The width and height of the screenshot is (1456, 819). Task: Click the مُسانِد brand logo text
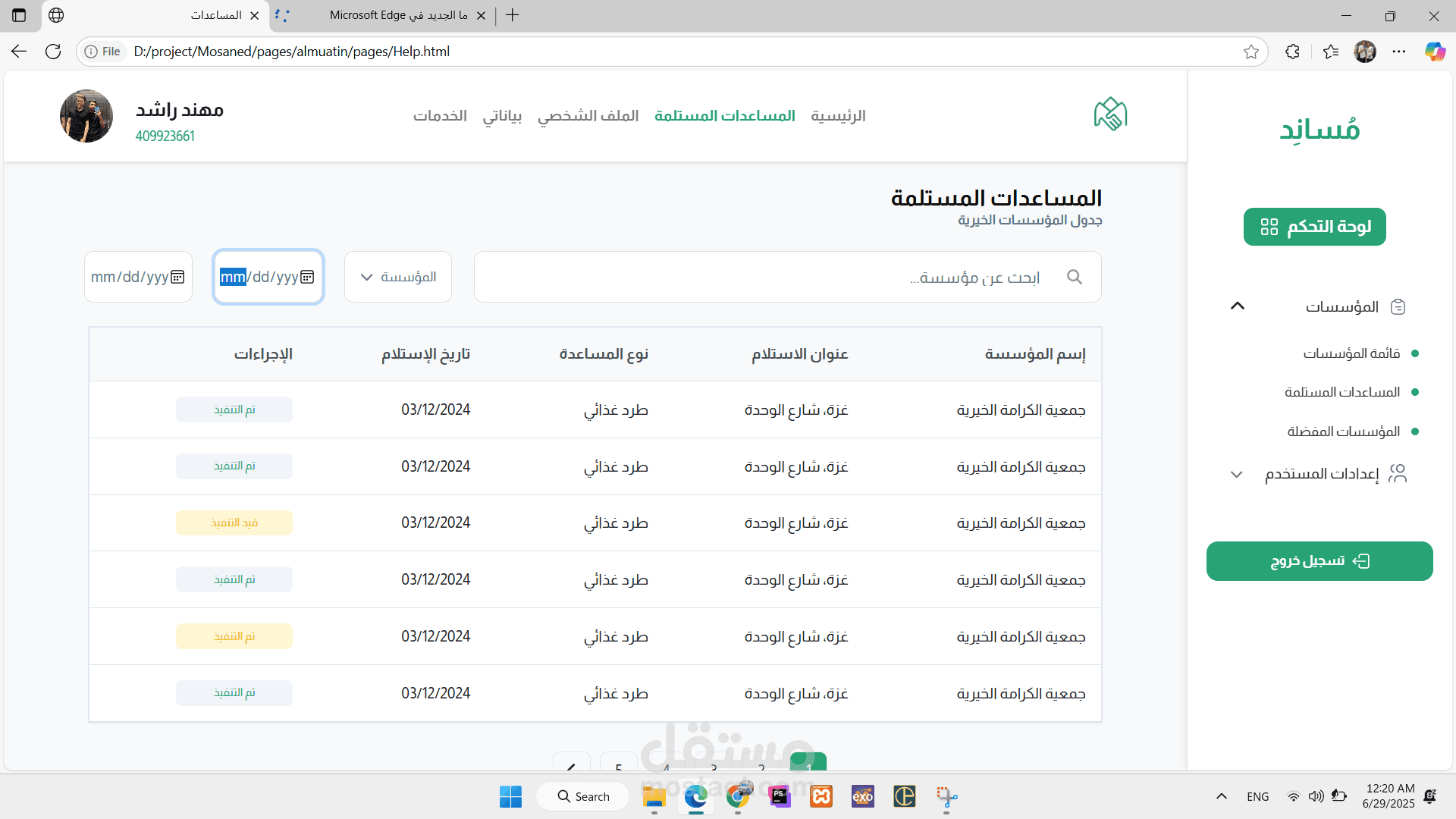[x=1320, y=129]
